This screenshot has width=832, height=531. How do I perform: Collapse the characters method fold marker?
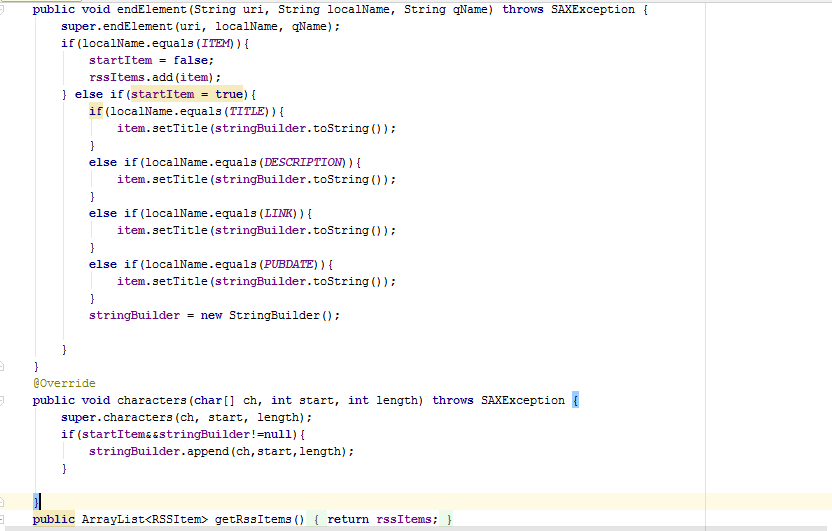5,400
